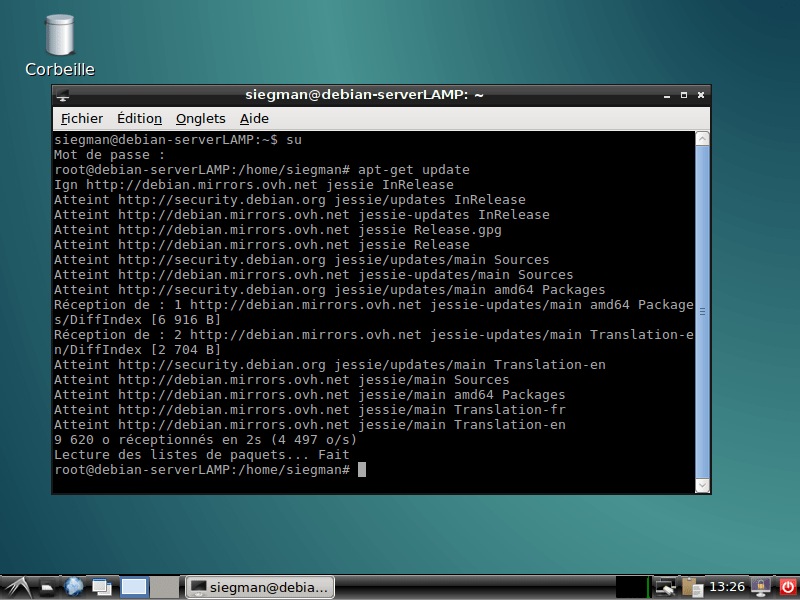800x600 pixels.
Task: Open the applications menu in the taskbar
Action: [18, 587]
